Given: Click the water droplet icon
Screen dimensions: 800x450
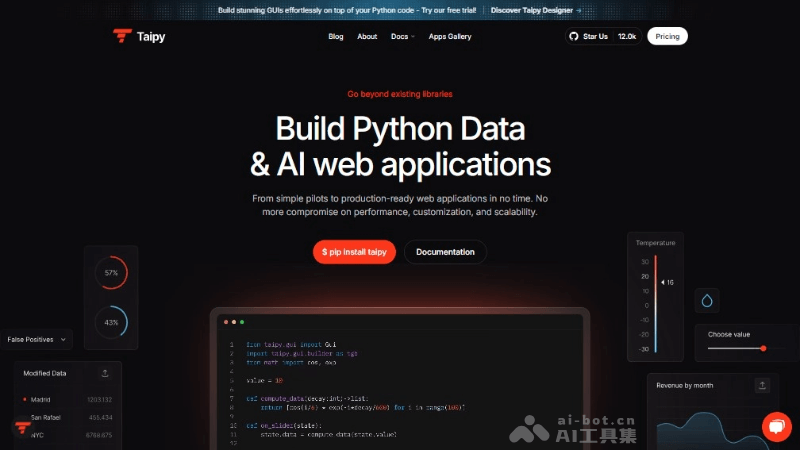Looking at the screenshot, I should pos(707,300).
